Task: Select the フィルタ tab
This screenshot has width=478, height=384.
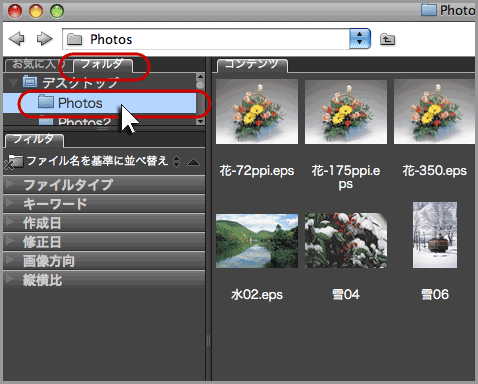Action: pos(33,139)
